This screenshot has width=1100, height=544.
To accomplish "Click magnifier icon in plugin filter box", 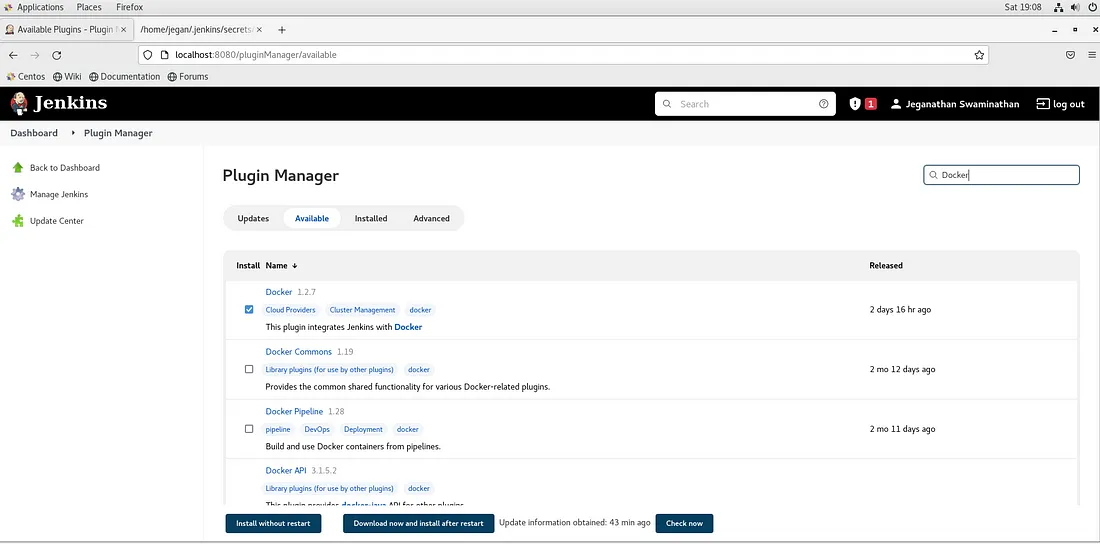I will pos(933,175).
